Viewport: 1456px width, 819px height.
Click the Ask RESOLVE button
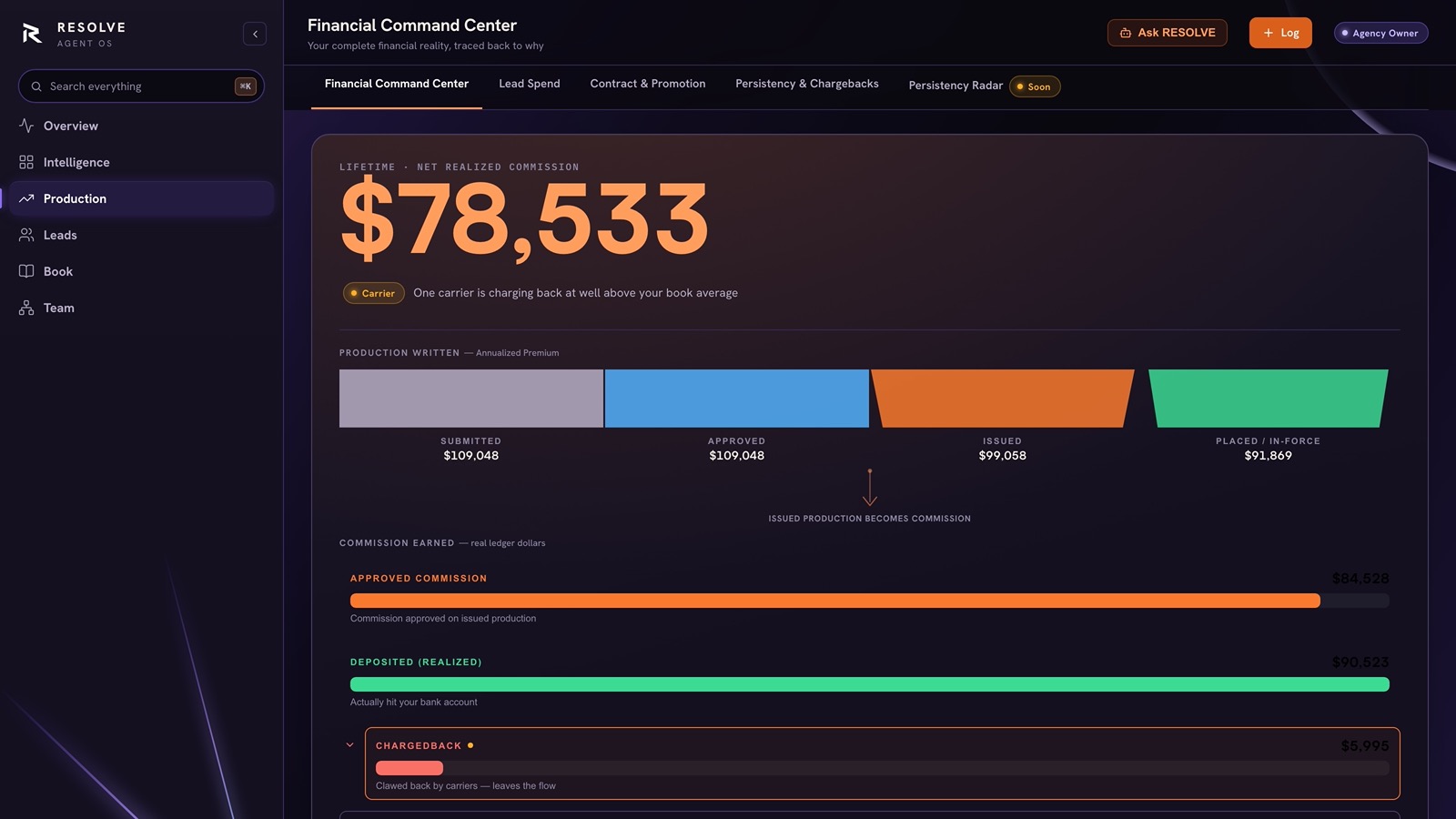[x=1168, y=33]
